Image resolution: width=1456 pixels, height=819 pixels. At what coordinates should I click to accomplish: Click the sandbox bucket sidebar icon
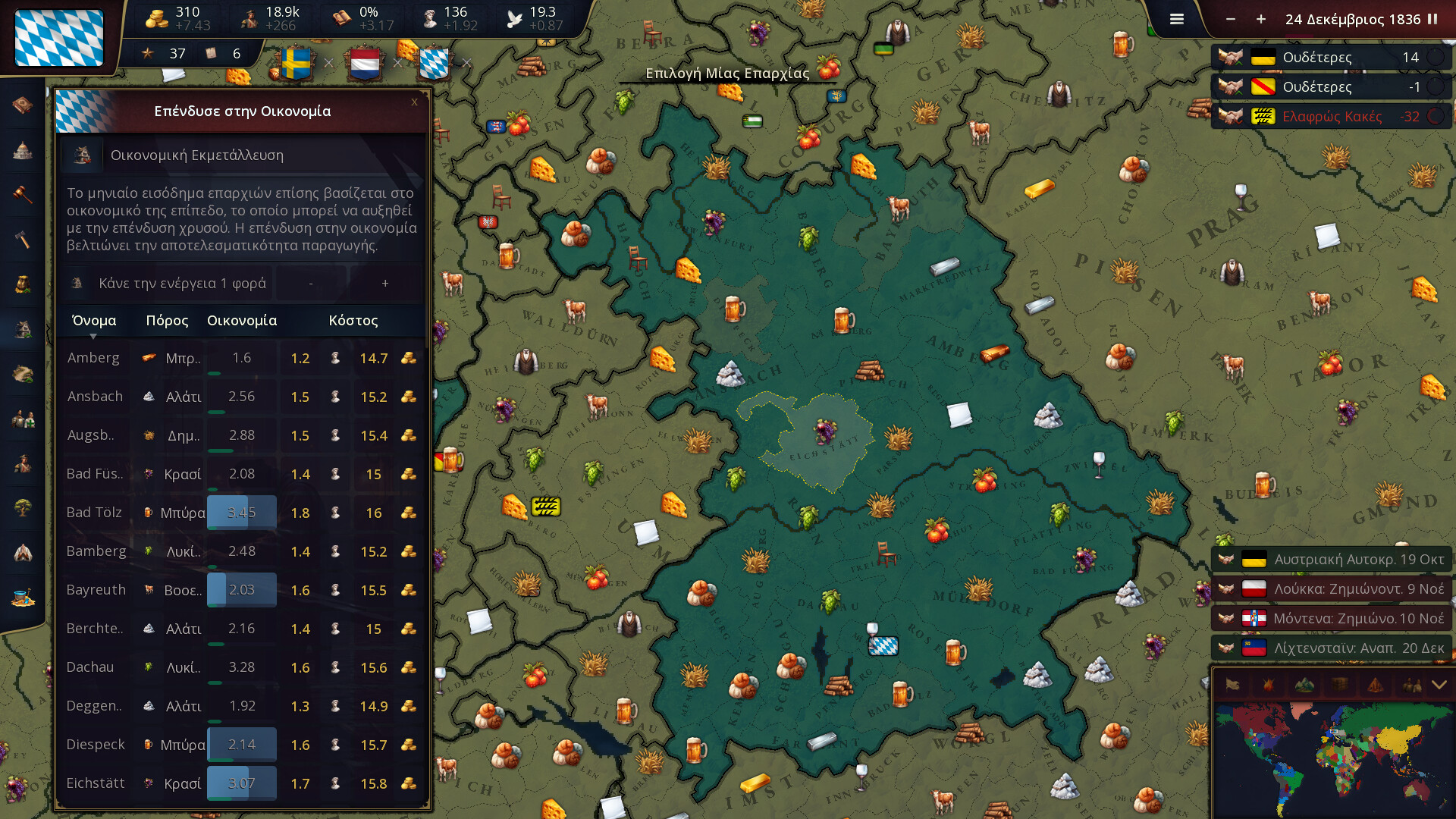(23, 598)
